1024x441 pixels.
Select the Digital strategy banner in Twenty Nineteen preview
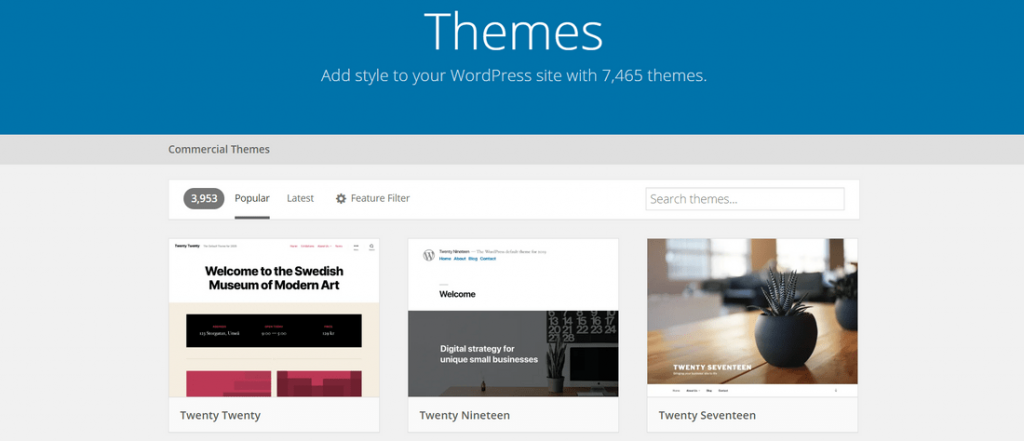(x=489, y=354)
